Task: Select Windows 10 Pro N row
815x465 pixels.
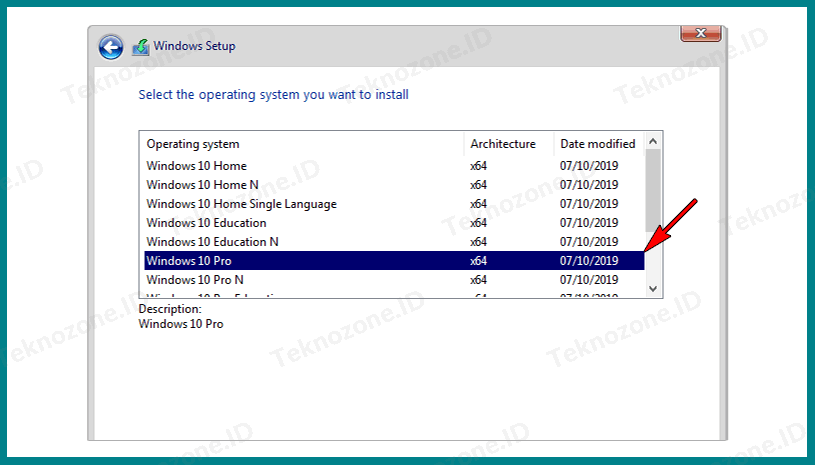Action: point(394,280)
